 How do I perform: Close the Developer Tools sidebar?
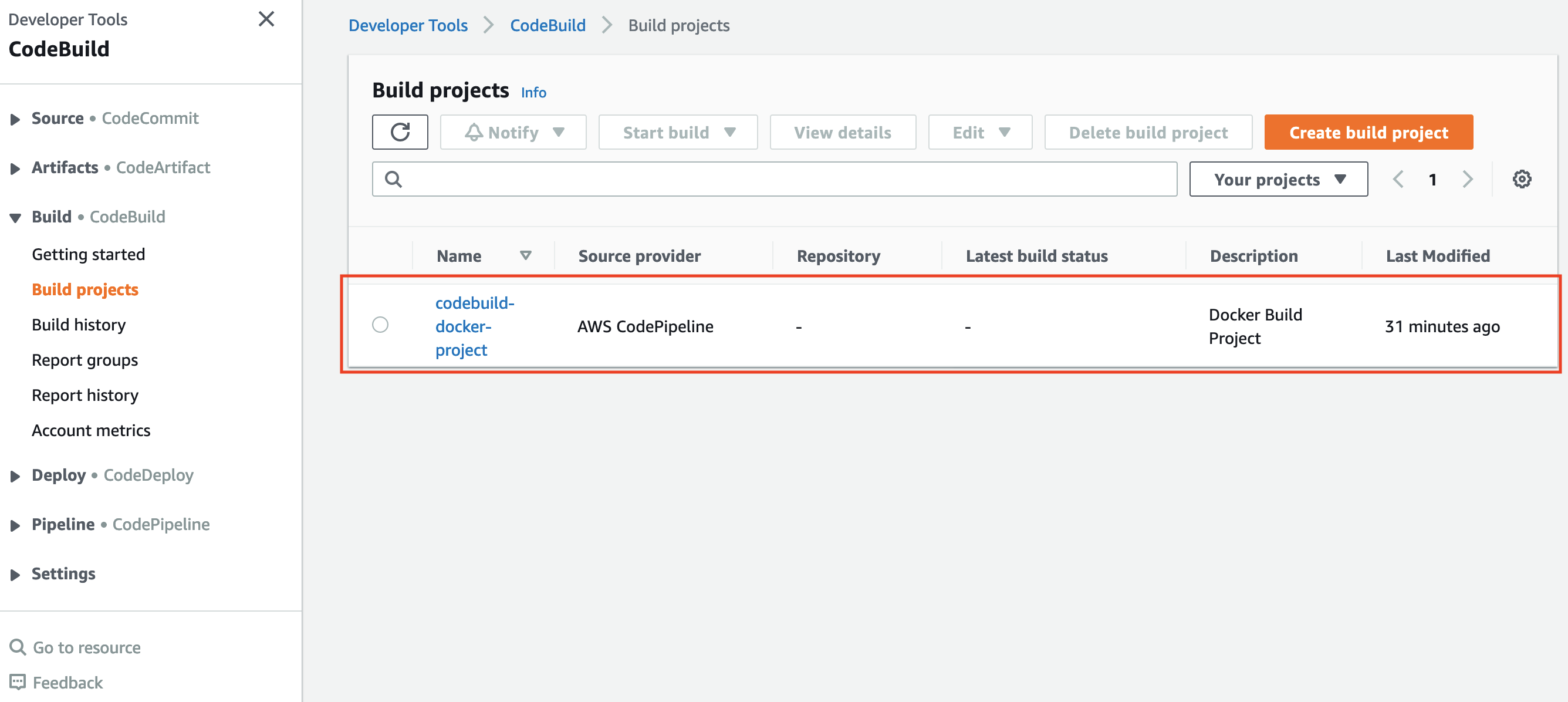click(x=266, y=19)
